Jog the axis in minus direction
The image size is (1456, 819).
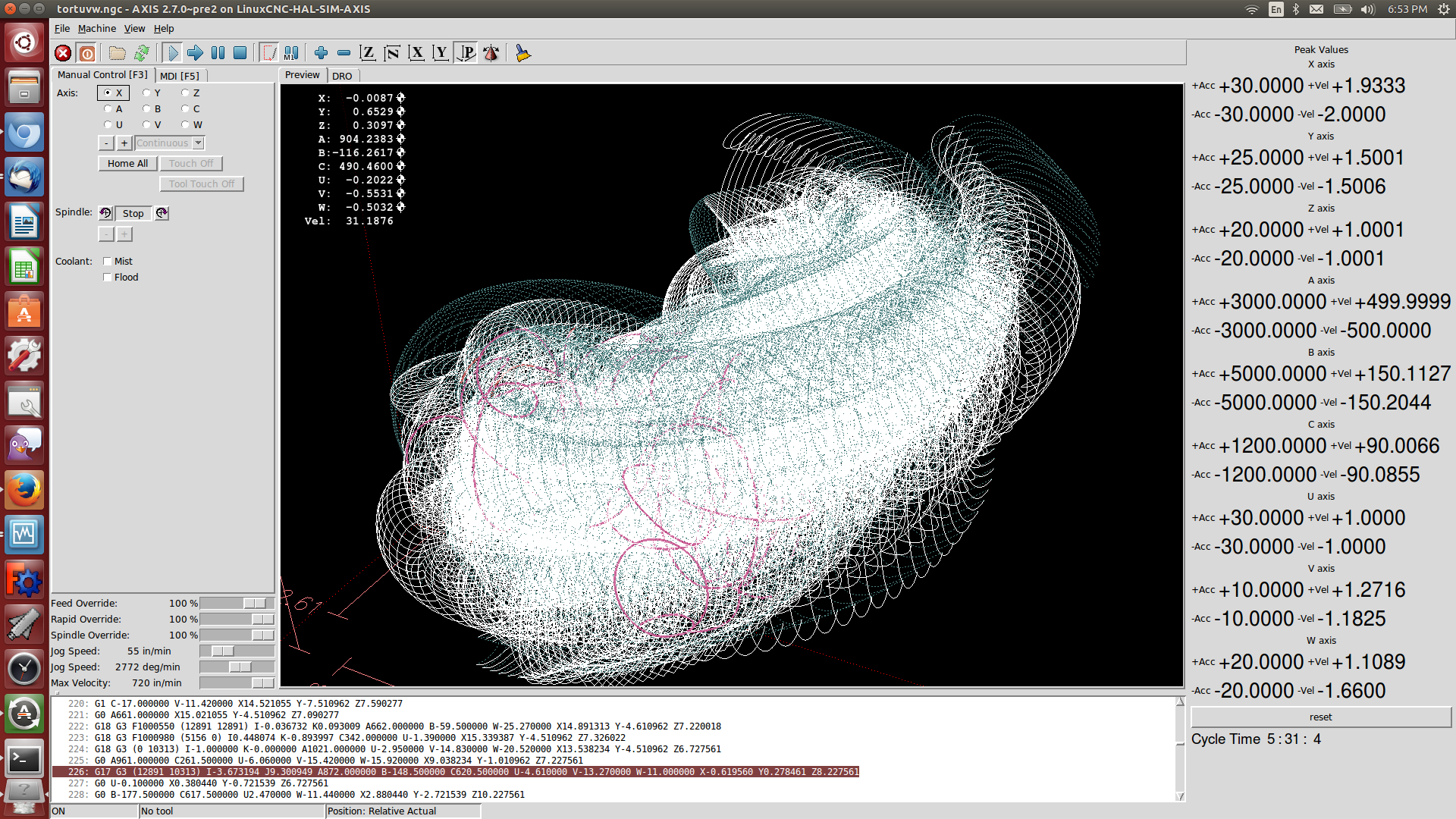[x=107, y=143]
